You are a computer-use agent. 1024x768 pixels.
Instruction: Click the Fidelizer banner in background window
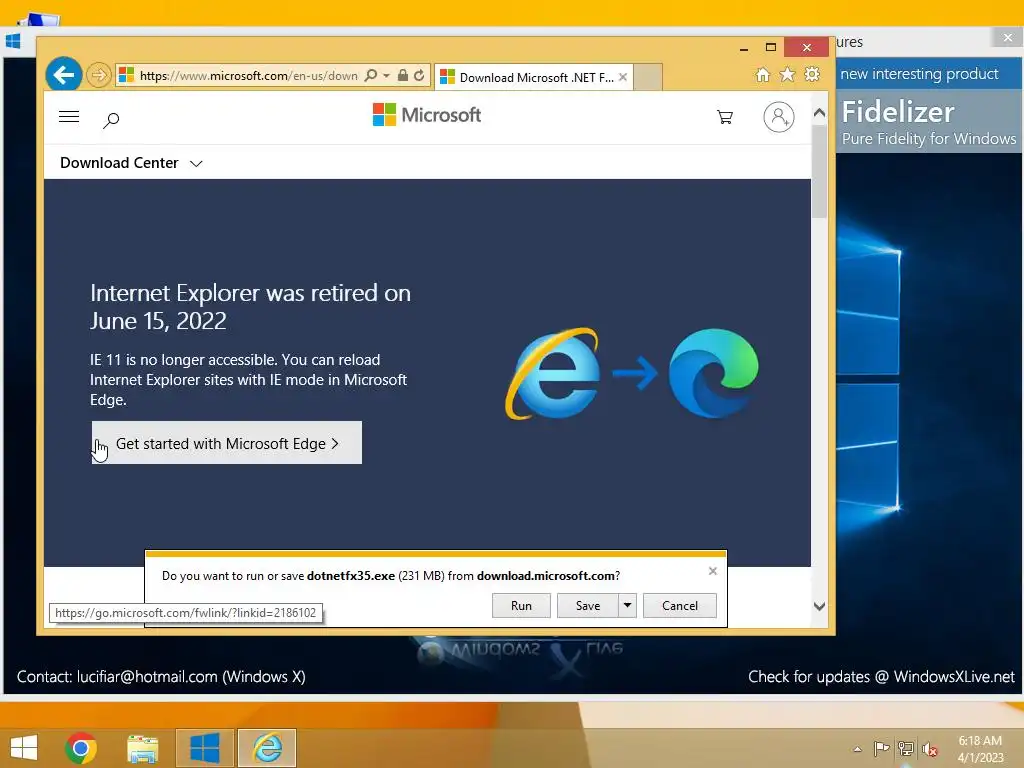pos(929,123)
